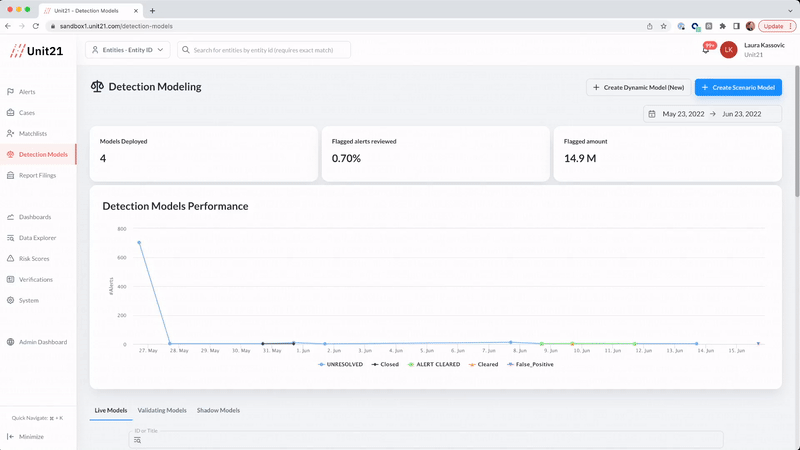The image size is (800, 450).
Task: Open the Alerts sidebar item
Action: coord(27,92)
